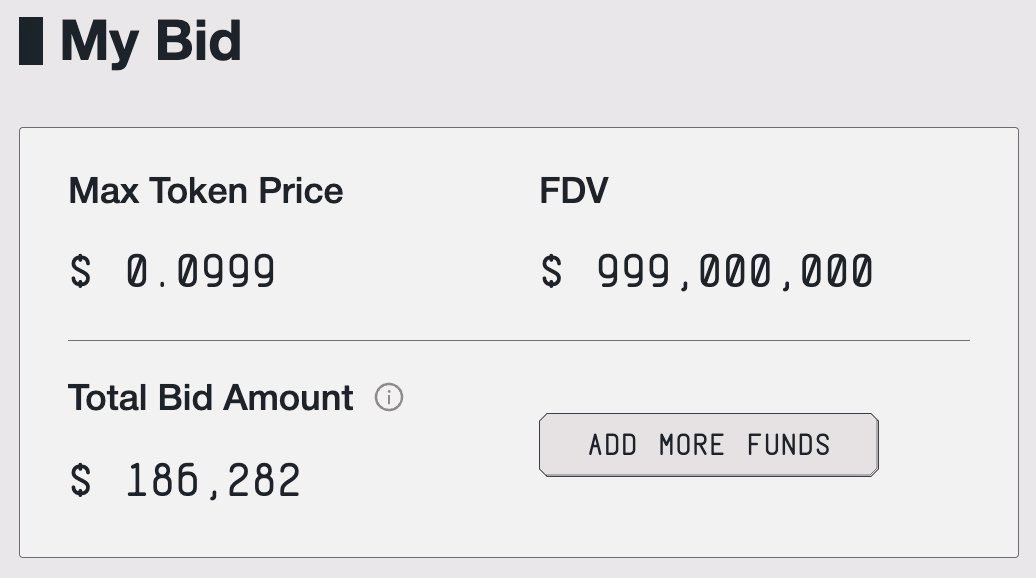Click the word ADD on the button
Viewport: 1036px width, 578px height.
point(613,445)
